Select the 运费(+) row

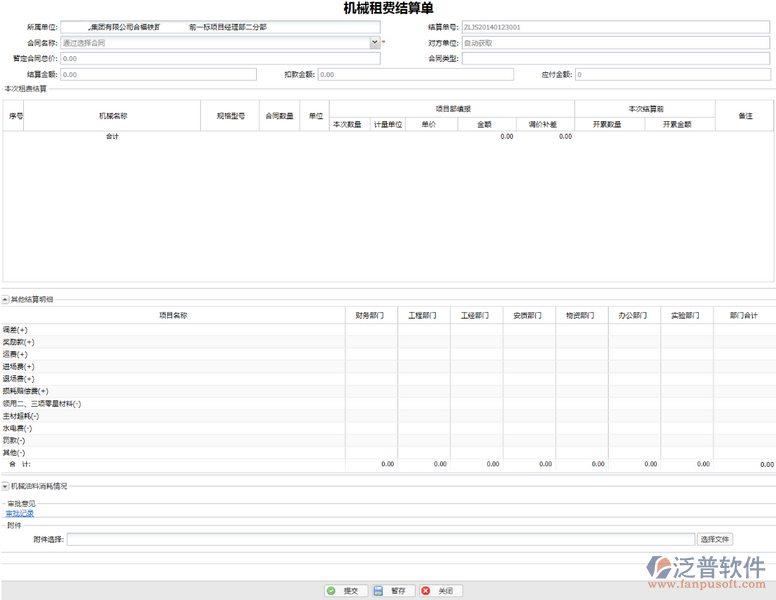(388, 354)
